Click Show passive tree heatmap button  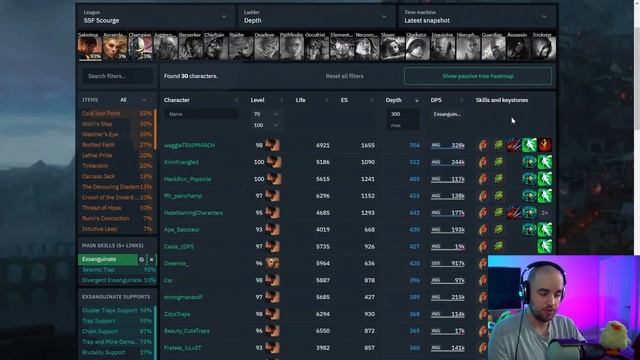pyautogui.click(x=478, y=76)
